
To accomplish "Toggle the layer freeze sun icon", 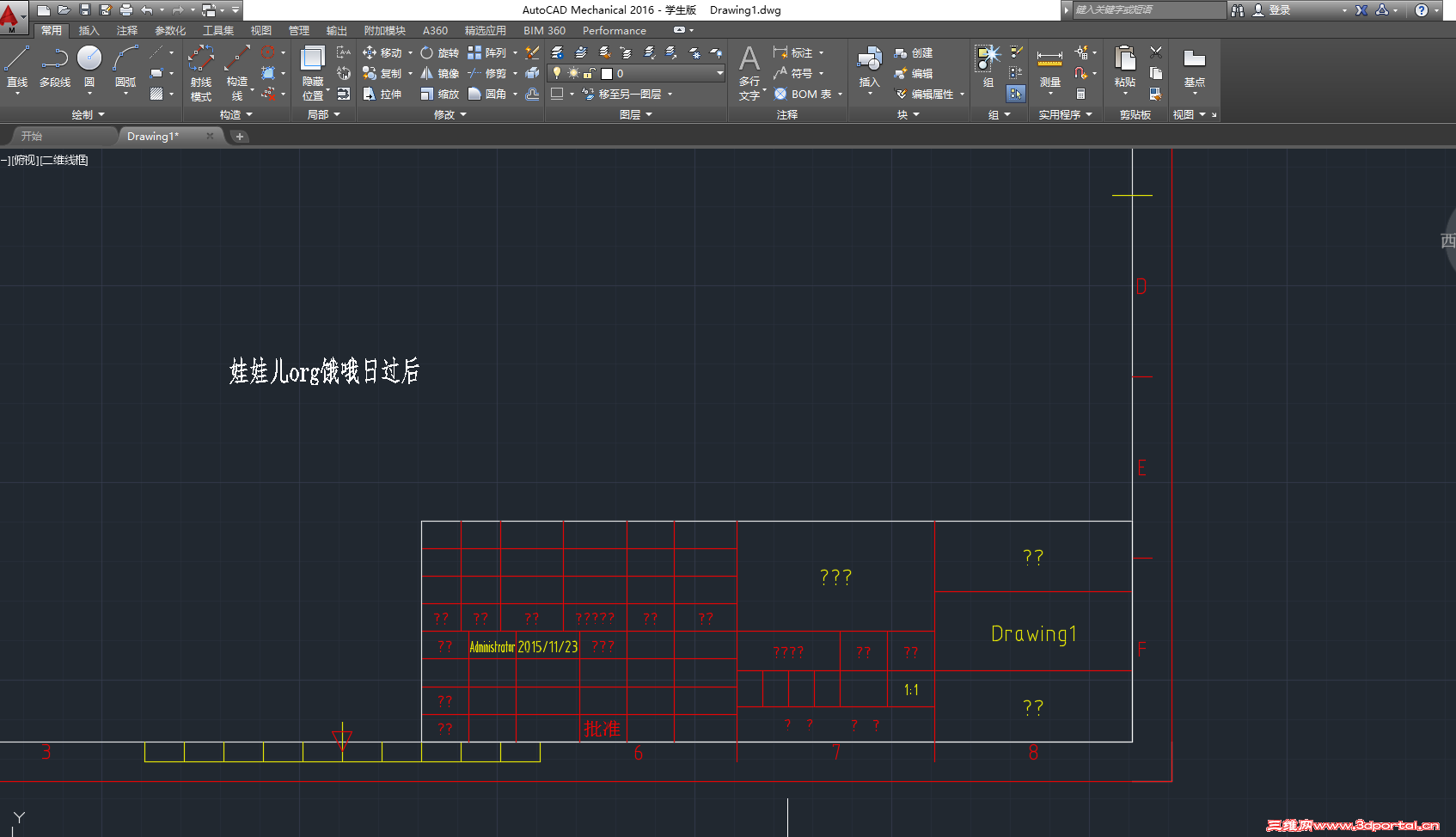I will coord(573,73).
